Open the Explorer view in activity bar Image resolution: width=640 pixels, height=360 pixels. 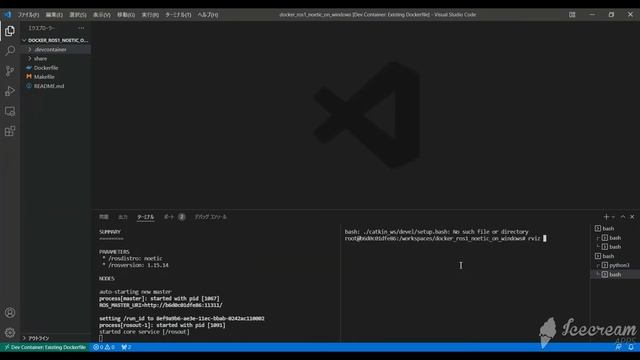(x=10, y=31)
